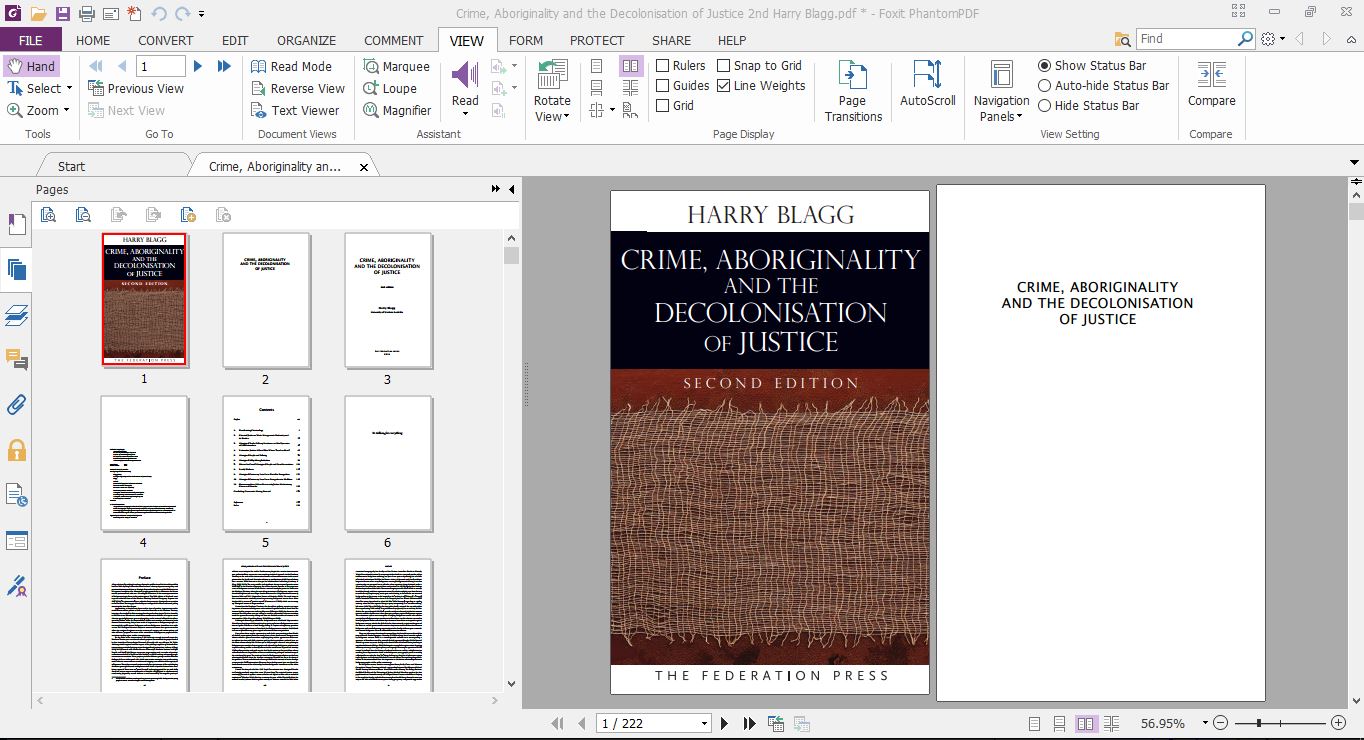The image size is (1364, 740).
Task: Start AutoScroll
Action: 928,83
